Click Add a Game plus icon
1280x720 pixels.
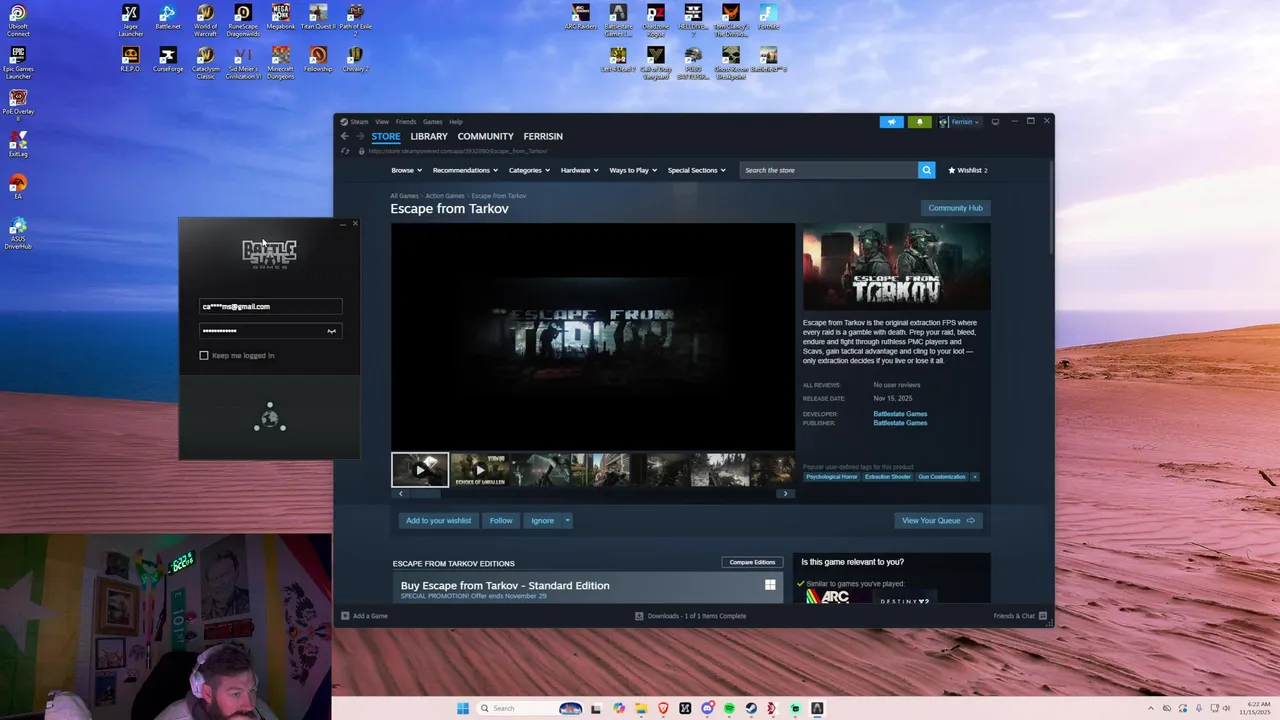click(x=345, y=616)
